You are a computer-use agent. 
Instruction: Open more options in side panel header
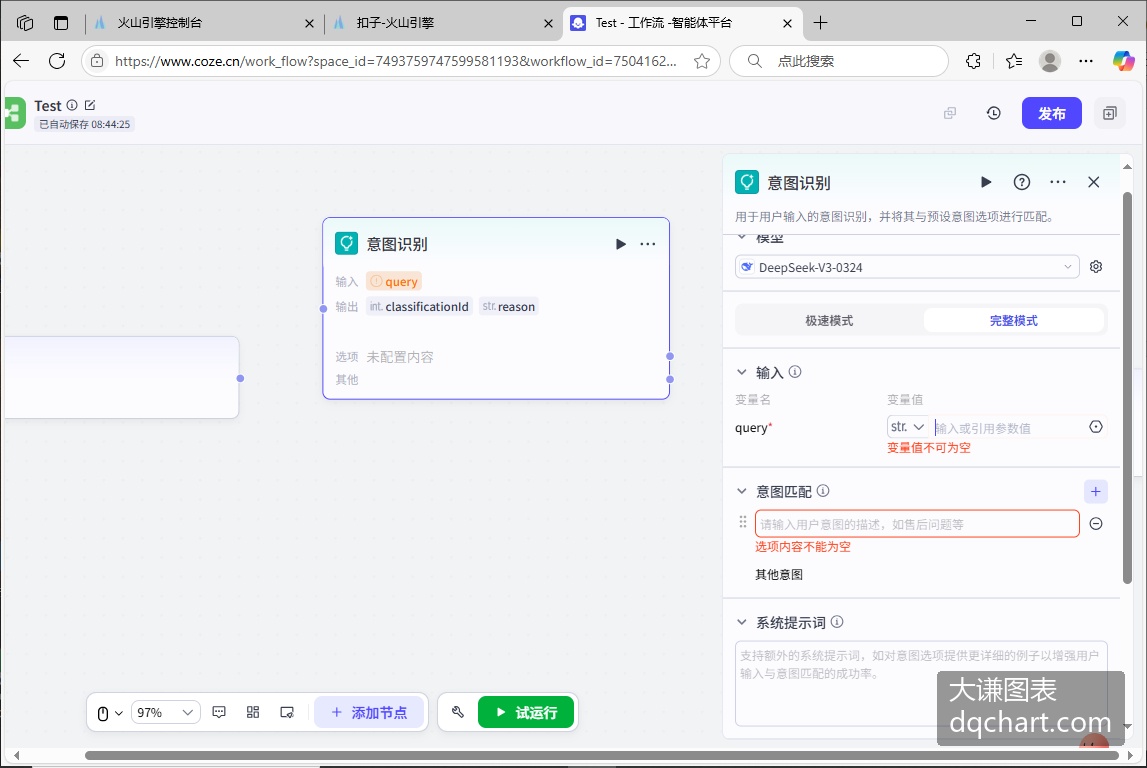coord(1058,182)
